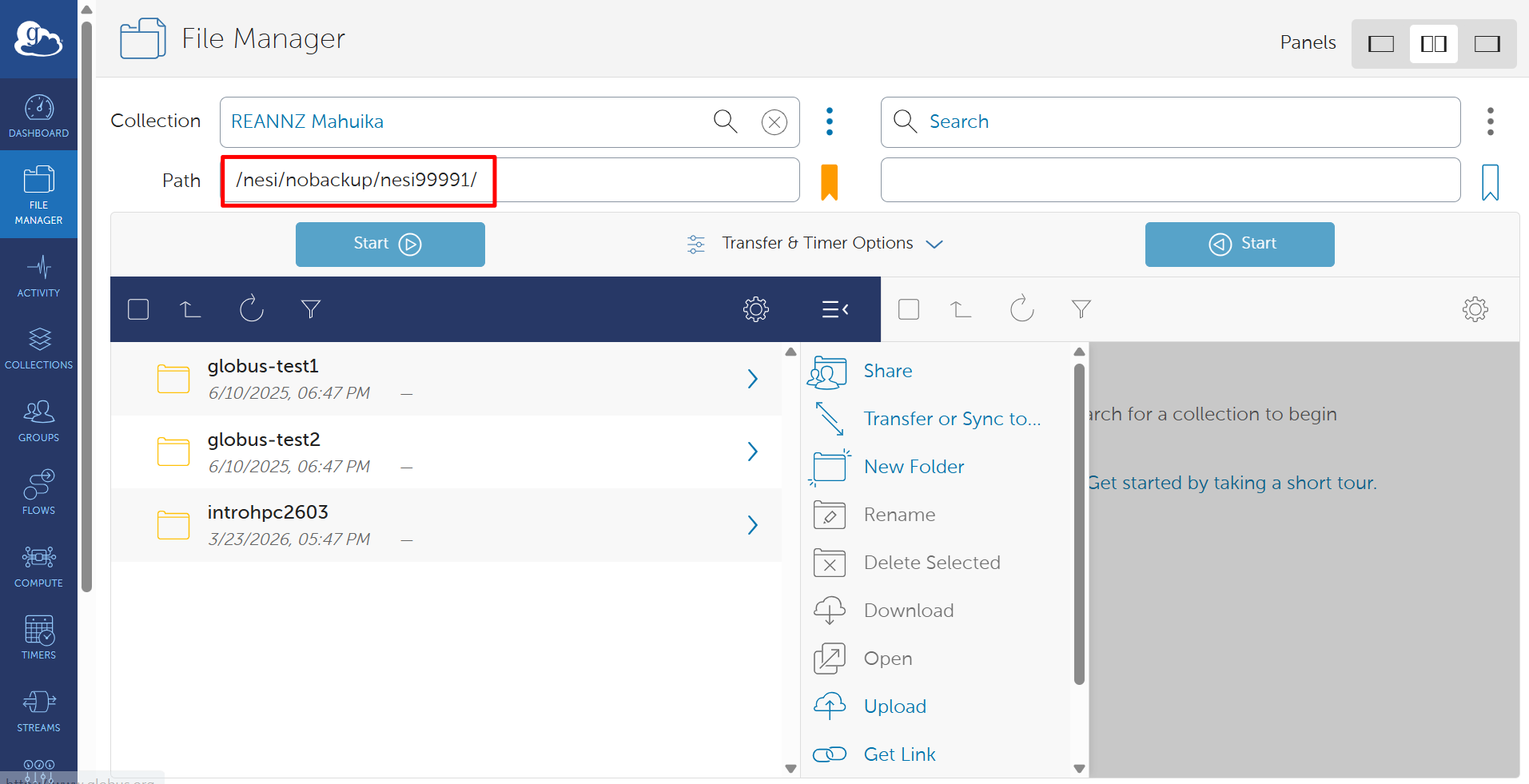1529x784 pixels.
Task: Open Collections in the sidebar
Action: (38, 348)
